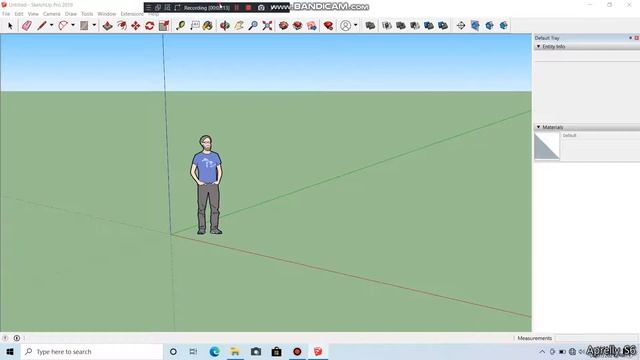Image resolution: width=640 pixels, height=360 pixels.
Task: Open the File menu
Action: 6,14
